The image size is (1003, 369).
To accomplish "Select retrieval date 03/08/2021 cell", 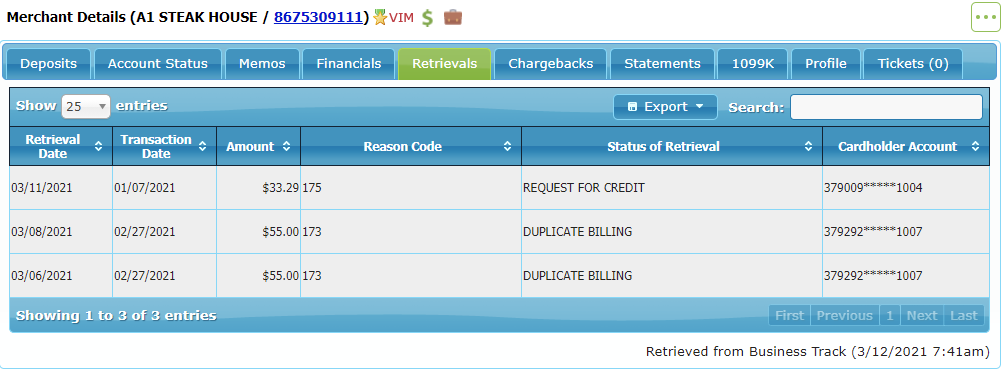I will (x=61, y=232).
